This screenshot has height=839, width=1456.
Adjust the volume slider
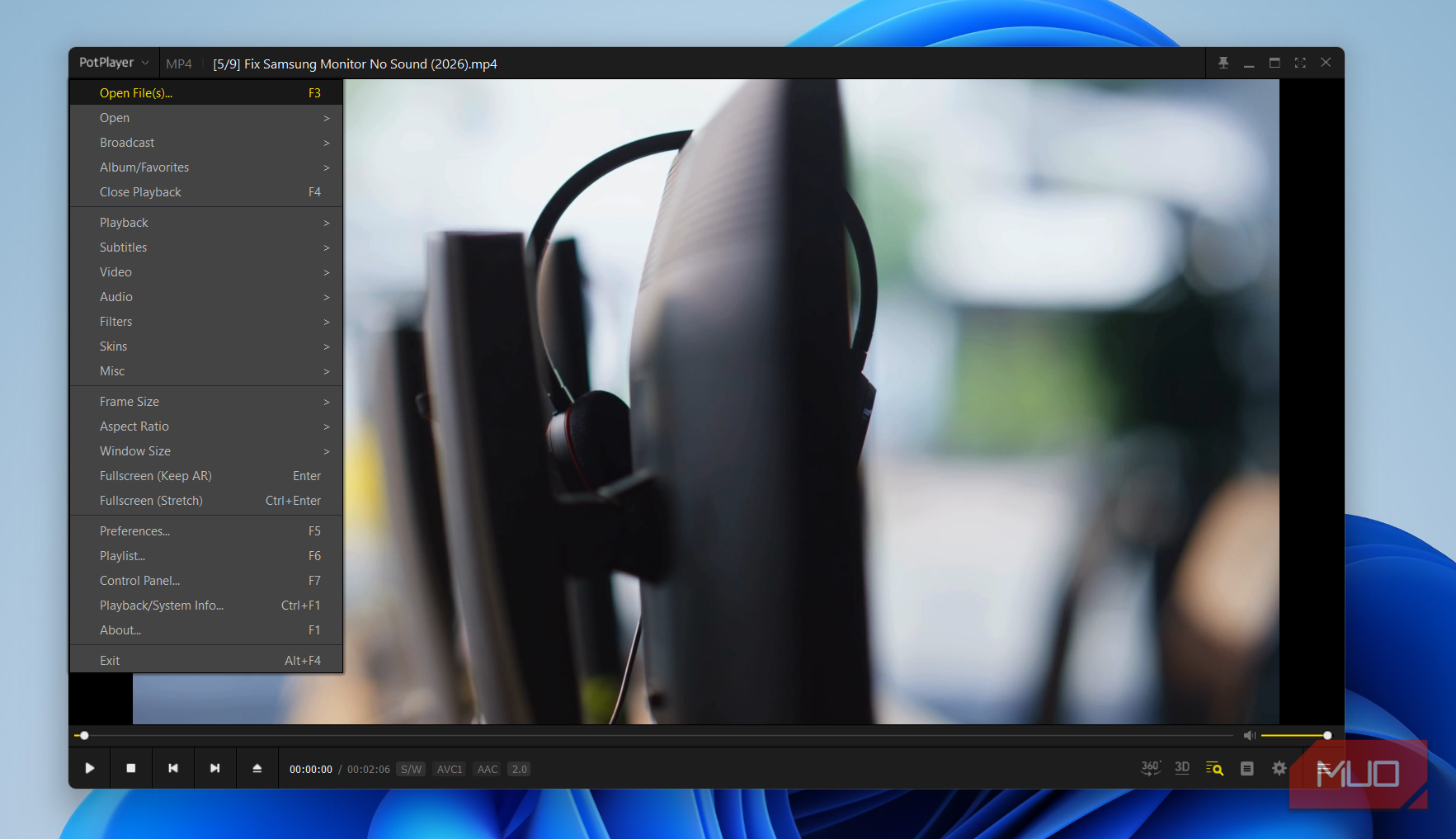click(1295, 735)
